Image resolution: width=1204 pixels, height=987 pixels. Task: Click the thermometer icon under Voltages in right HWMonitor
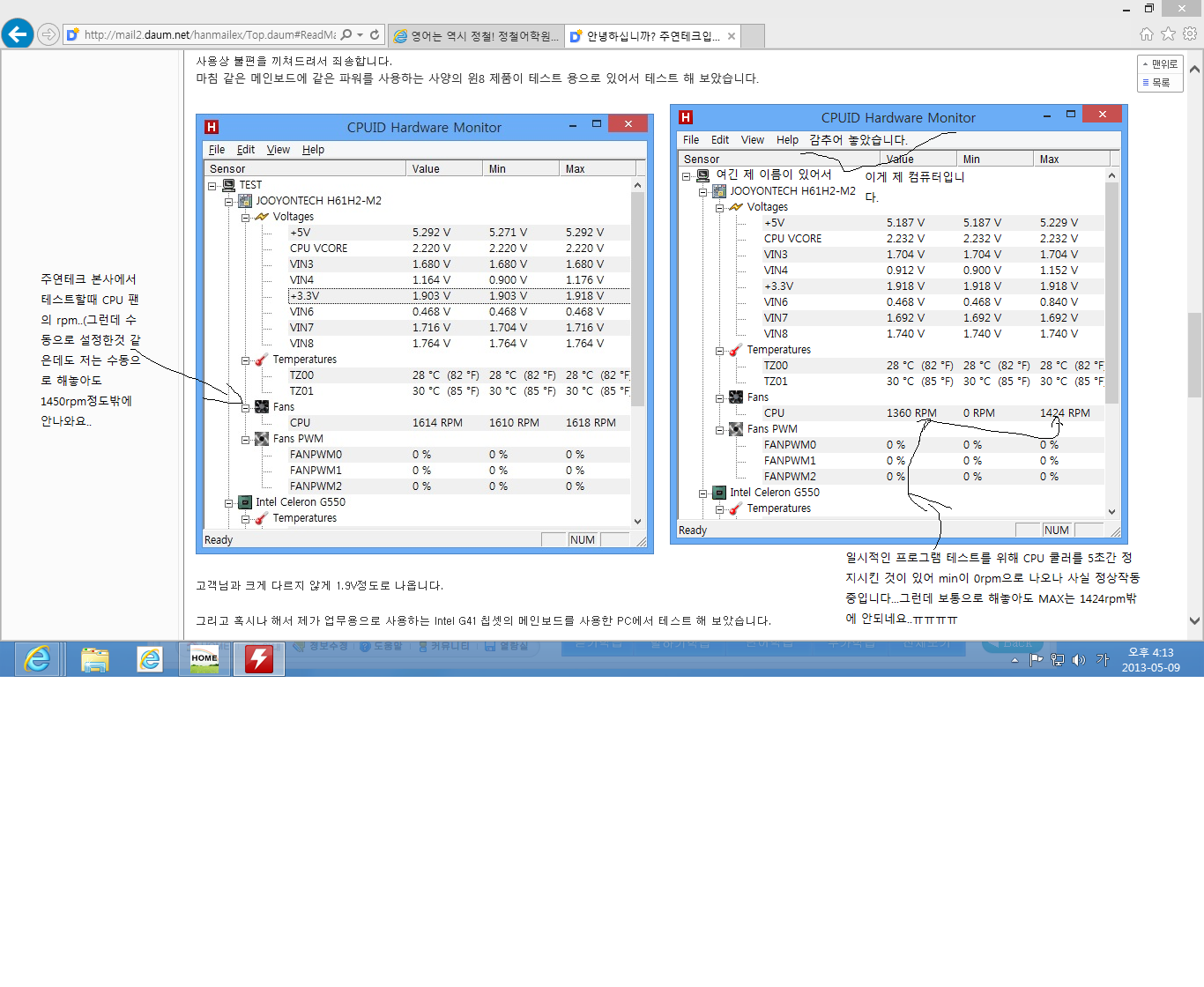click(x=736, y=350)
